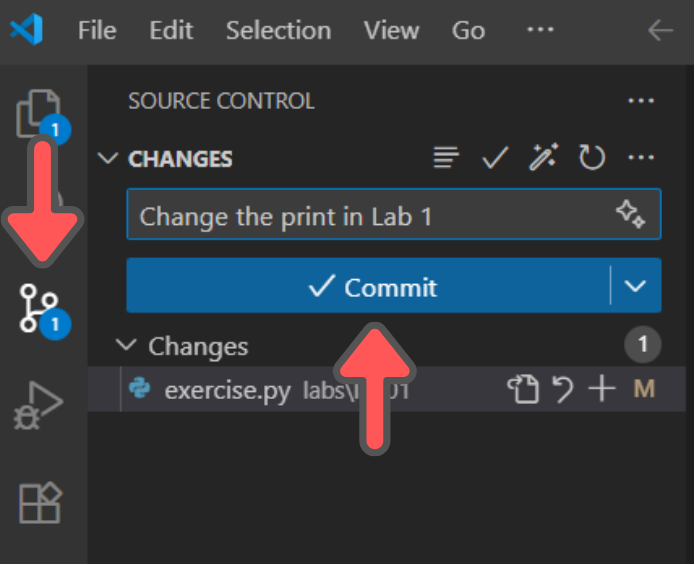The height and width of the screenshot is (565, 695).
Task: Open the File menu
Action: (x=97, y=31)
